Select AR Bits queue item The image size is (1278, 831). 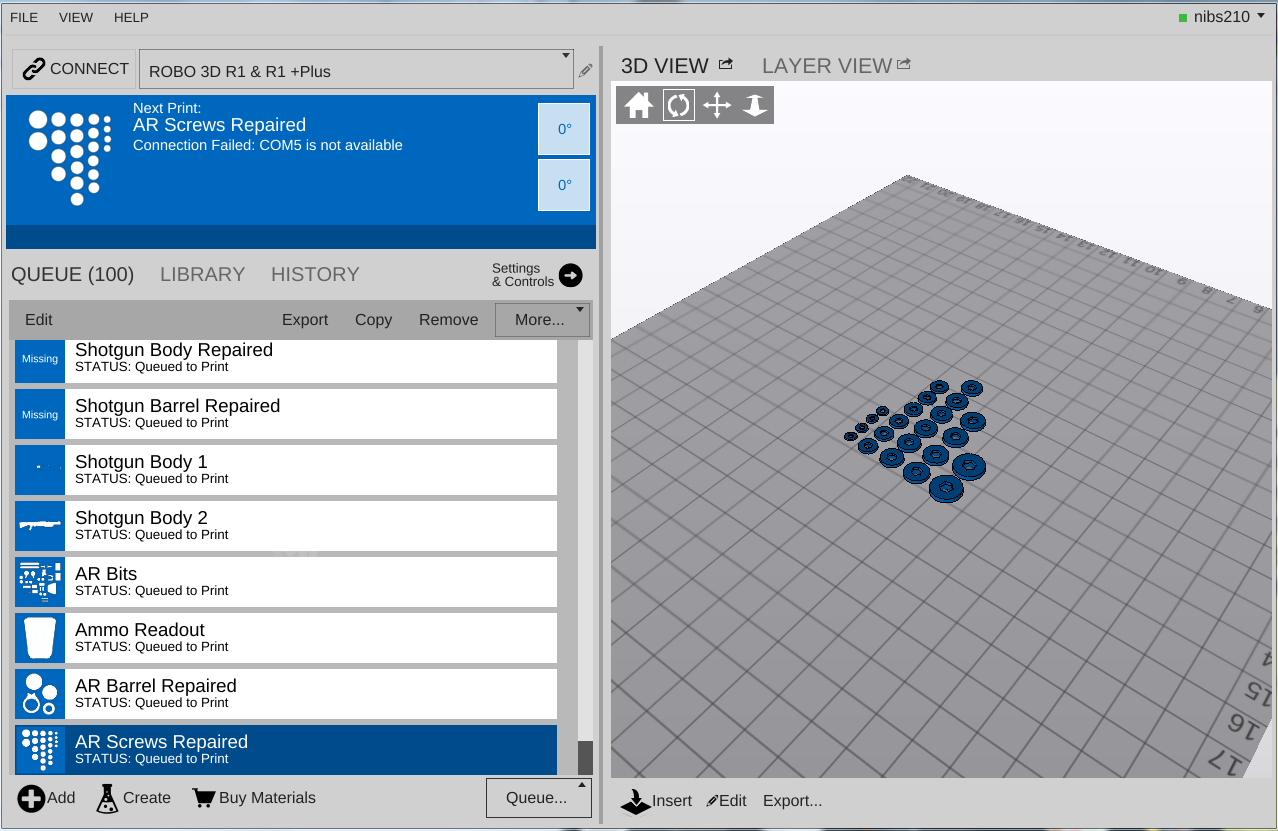286,581
